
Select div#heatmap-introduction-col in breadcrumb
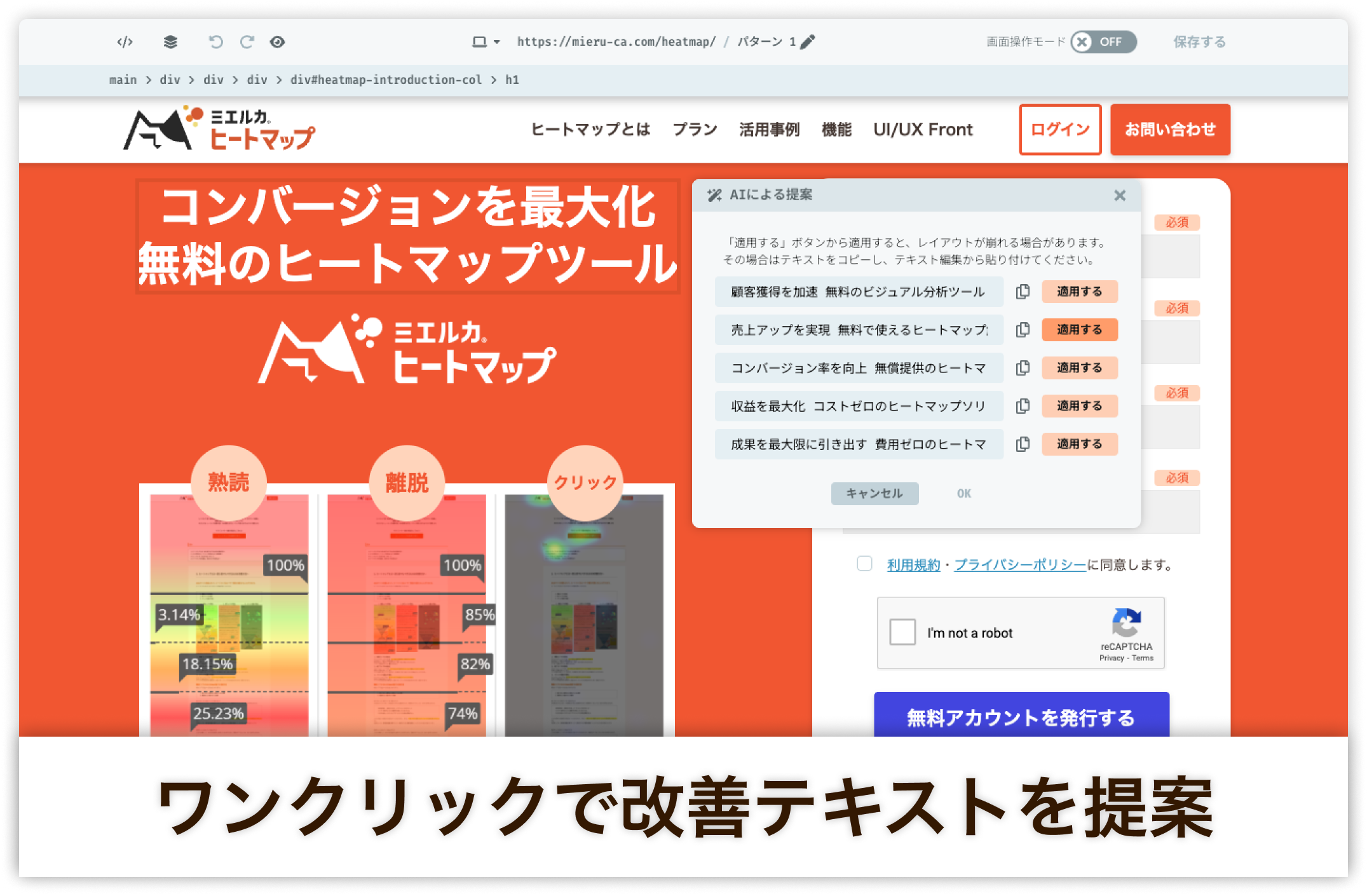pos(386,79)
